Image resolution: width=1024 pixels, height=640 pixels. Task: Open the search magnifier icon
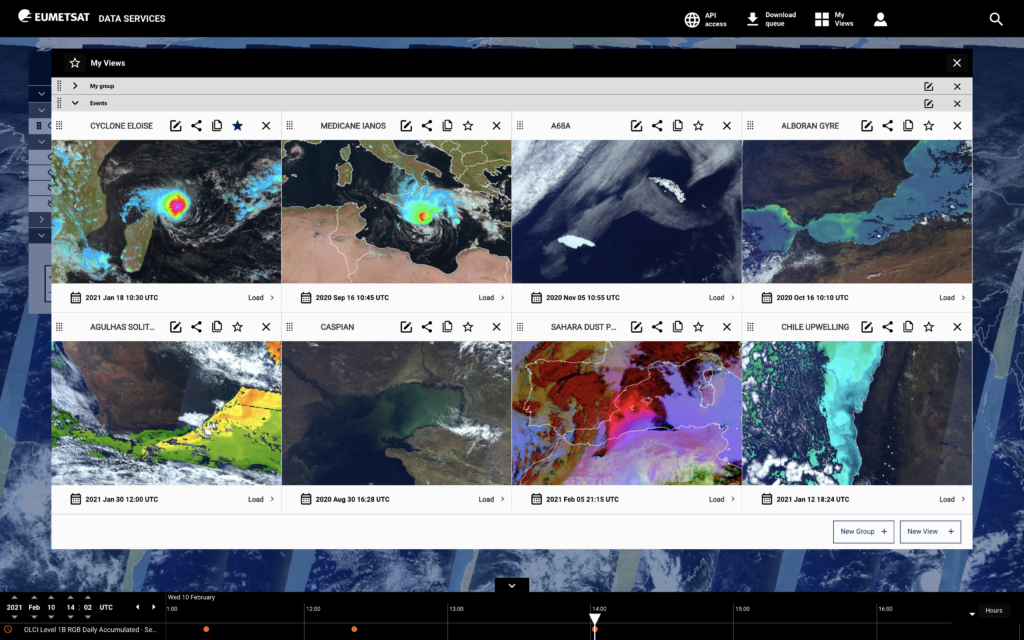click(x=996, y=19)
